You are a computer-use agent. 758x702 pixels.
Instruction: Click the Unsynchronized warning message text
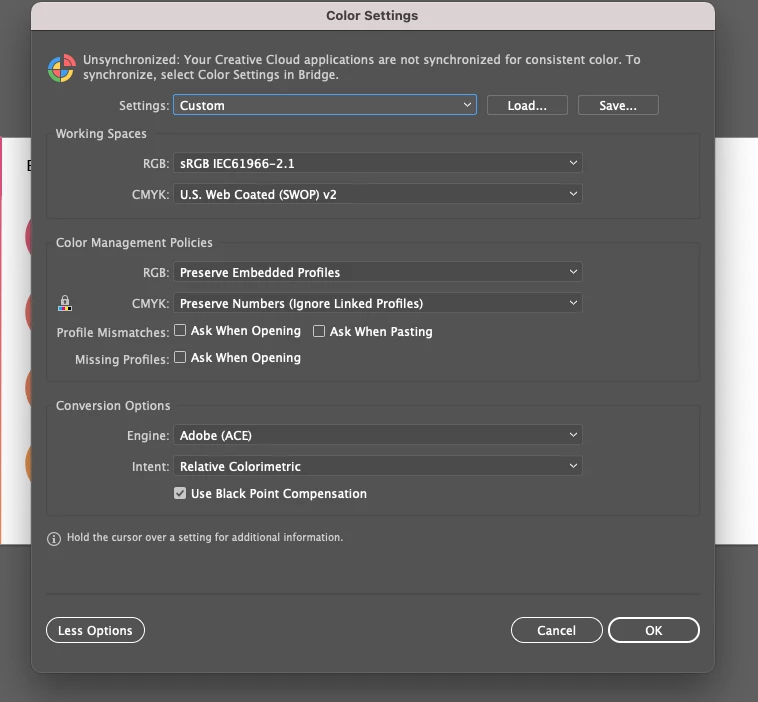coord(362,67)
